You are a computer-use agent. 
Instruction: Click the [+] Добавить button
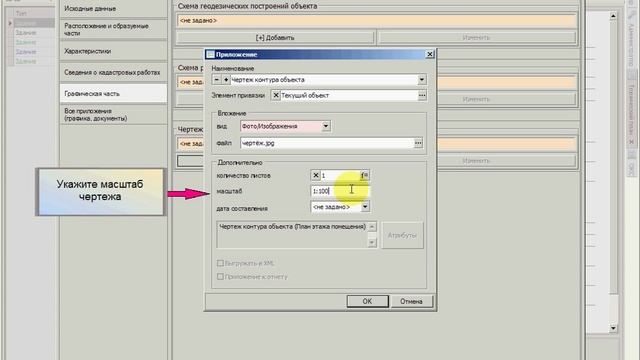(x=275, y=38)
